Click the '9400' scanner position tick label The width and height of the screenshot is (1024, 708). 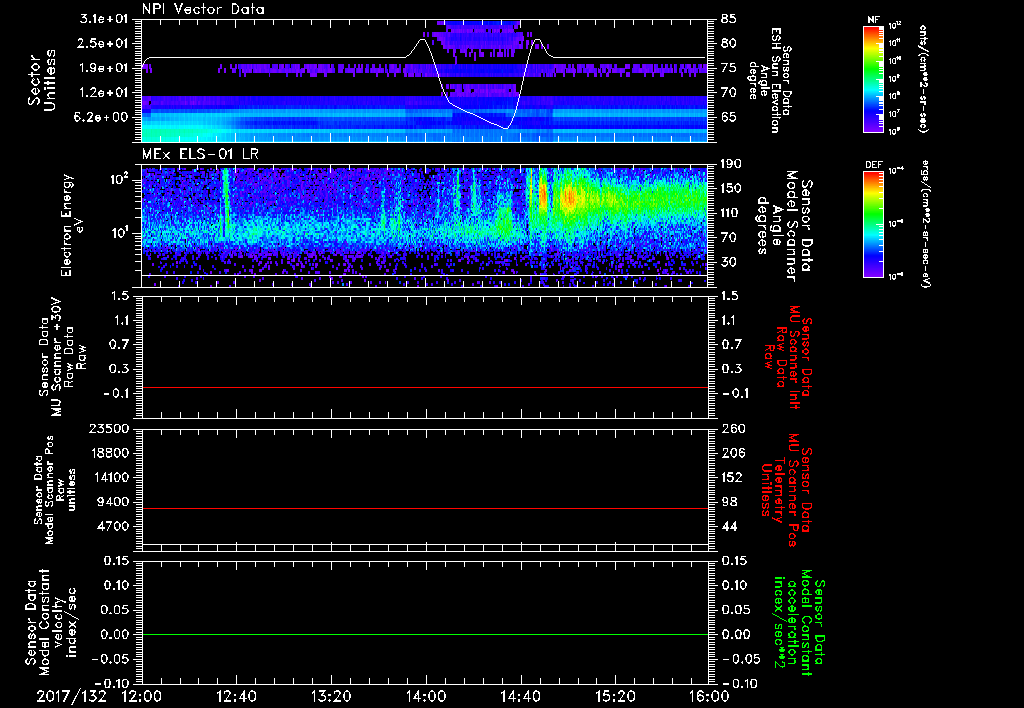click(x=112, y=502)
